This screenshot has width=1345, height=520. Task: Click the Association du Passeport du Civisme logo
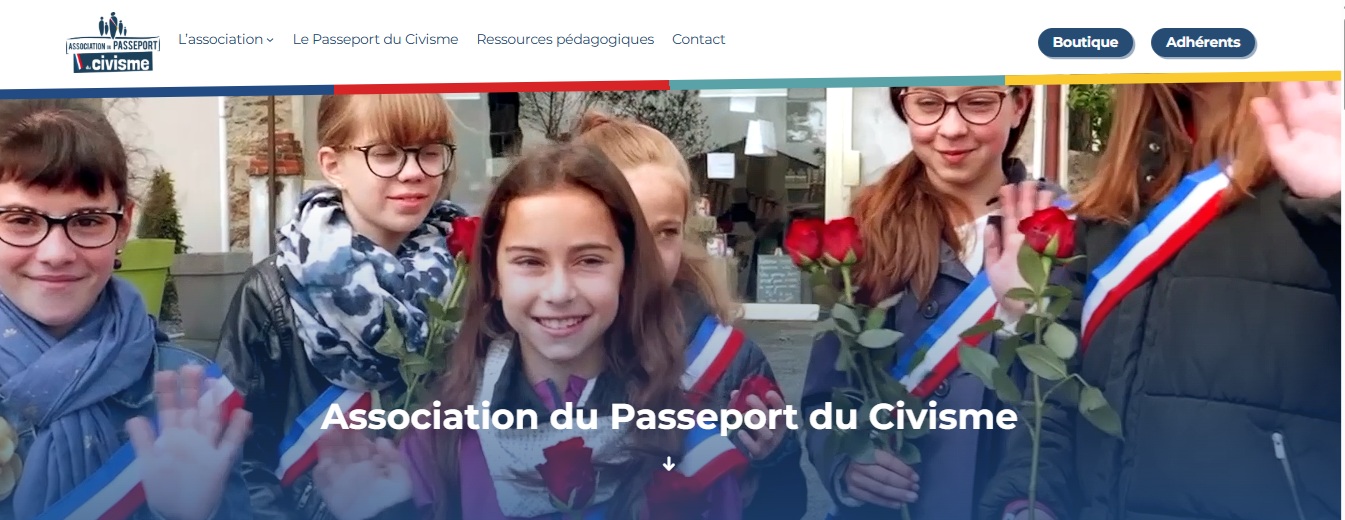tap(113, 42)
